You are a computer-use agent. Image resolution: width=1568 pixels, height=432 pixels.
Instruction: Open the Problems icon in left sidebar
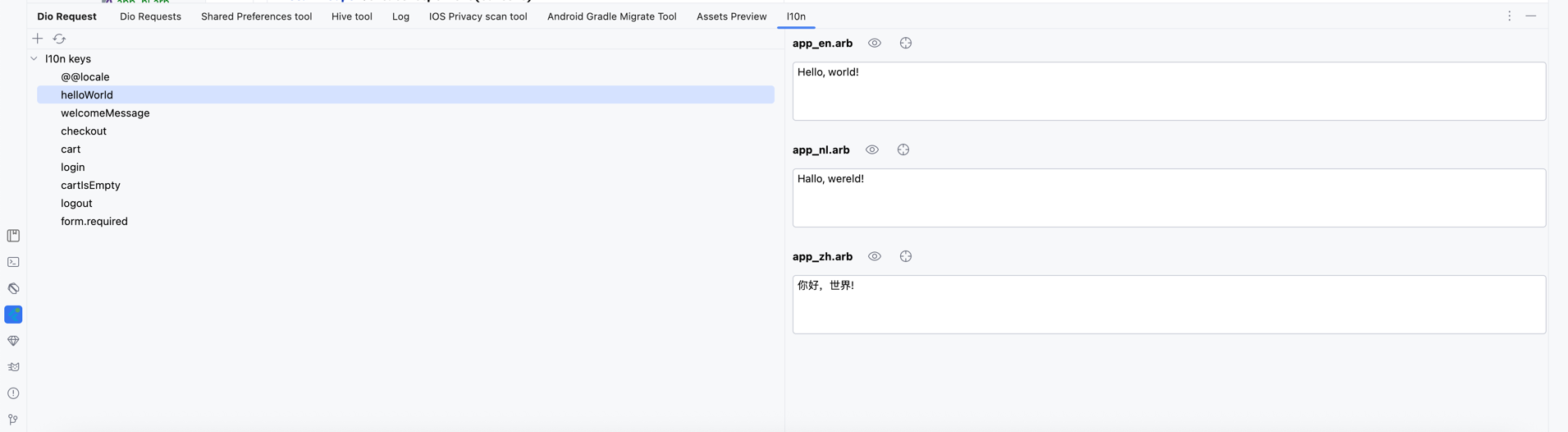[x=13, y=393]
